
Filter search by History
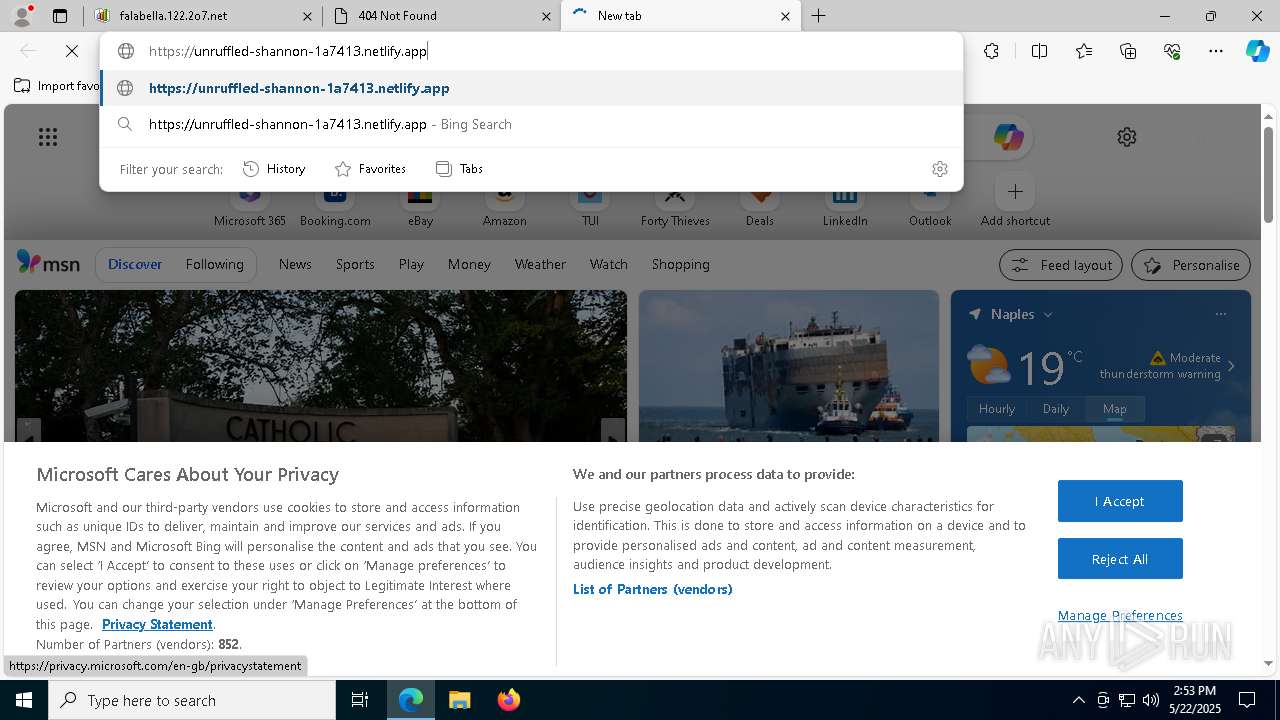(274, 169)
